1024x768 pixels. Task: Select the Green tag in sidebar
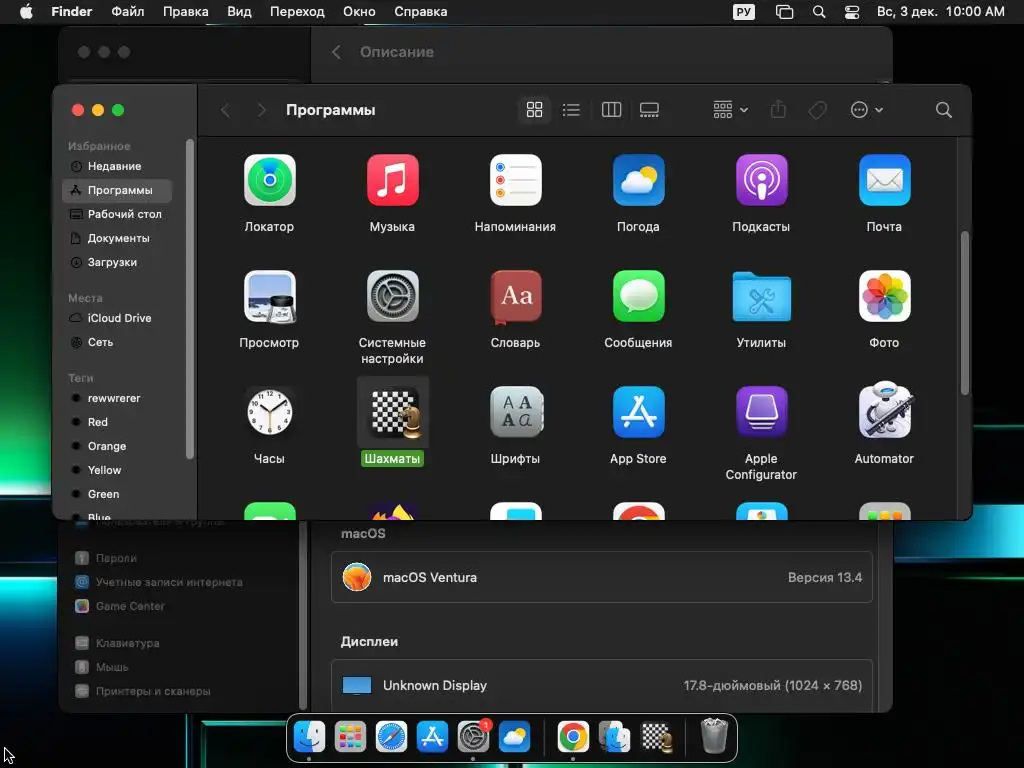(x=117, y=494)
